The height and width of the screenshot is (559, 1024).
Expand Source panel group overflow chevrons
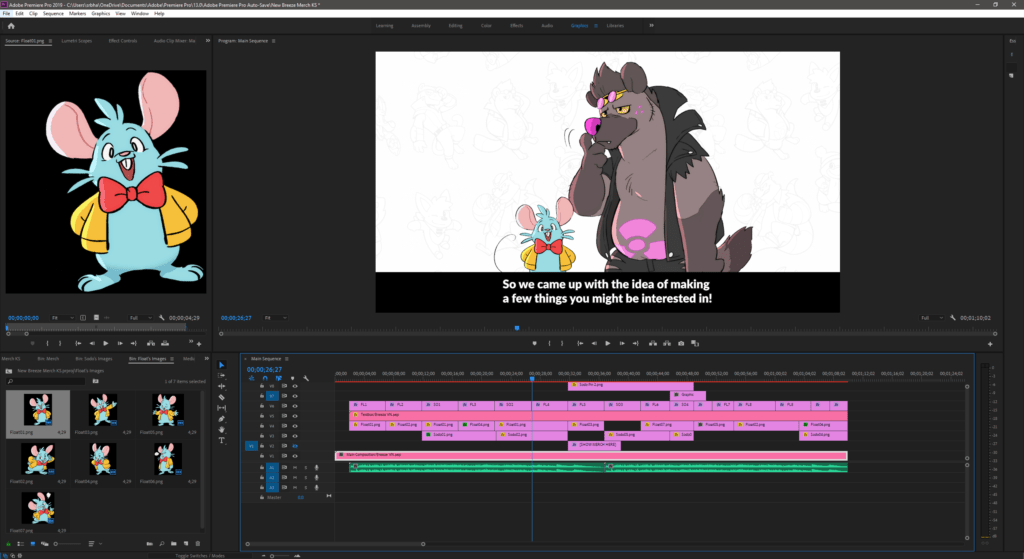pos(208,40)
